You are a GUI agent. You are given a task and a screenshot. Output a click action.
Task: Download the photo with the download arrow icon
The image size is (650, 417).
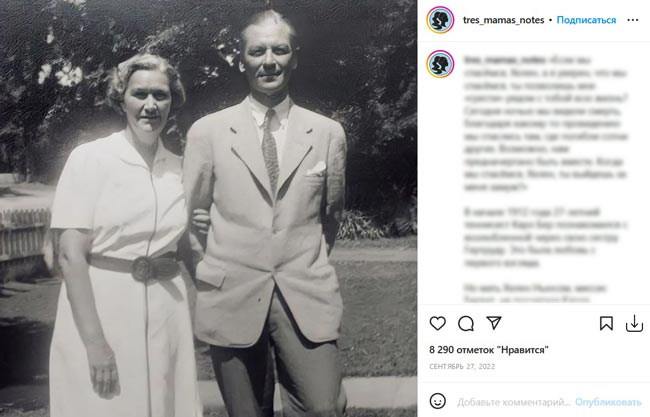click(x=634, y=323)
